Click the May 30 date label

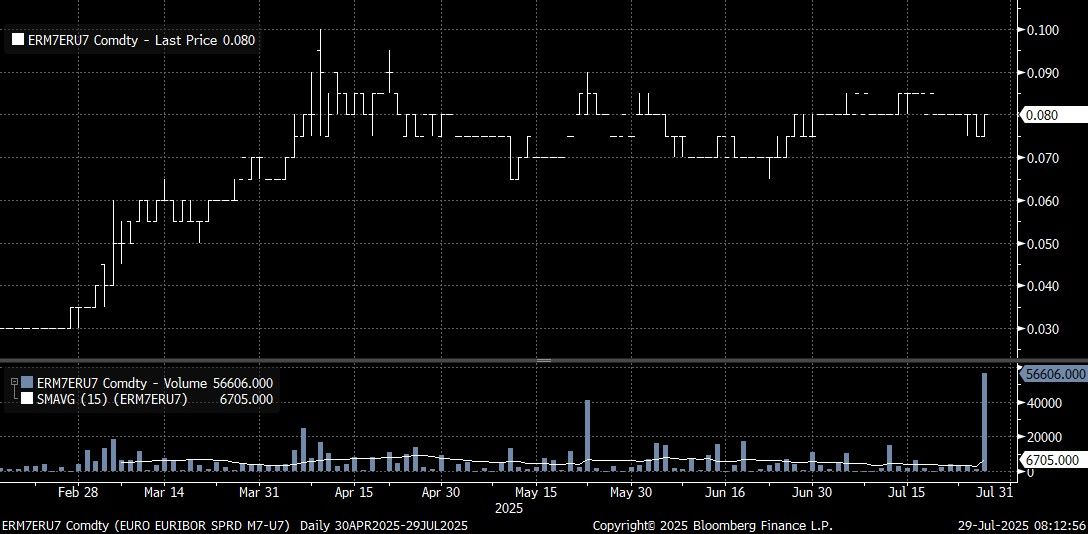coord(631,492)
